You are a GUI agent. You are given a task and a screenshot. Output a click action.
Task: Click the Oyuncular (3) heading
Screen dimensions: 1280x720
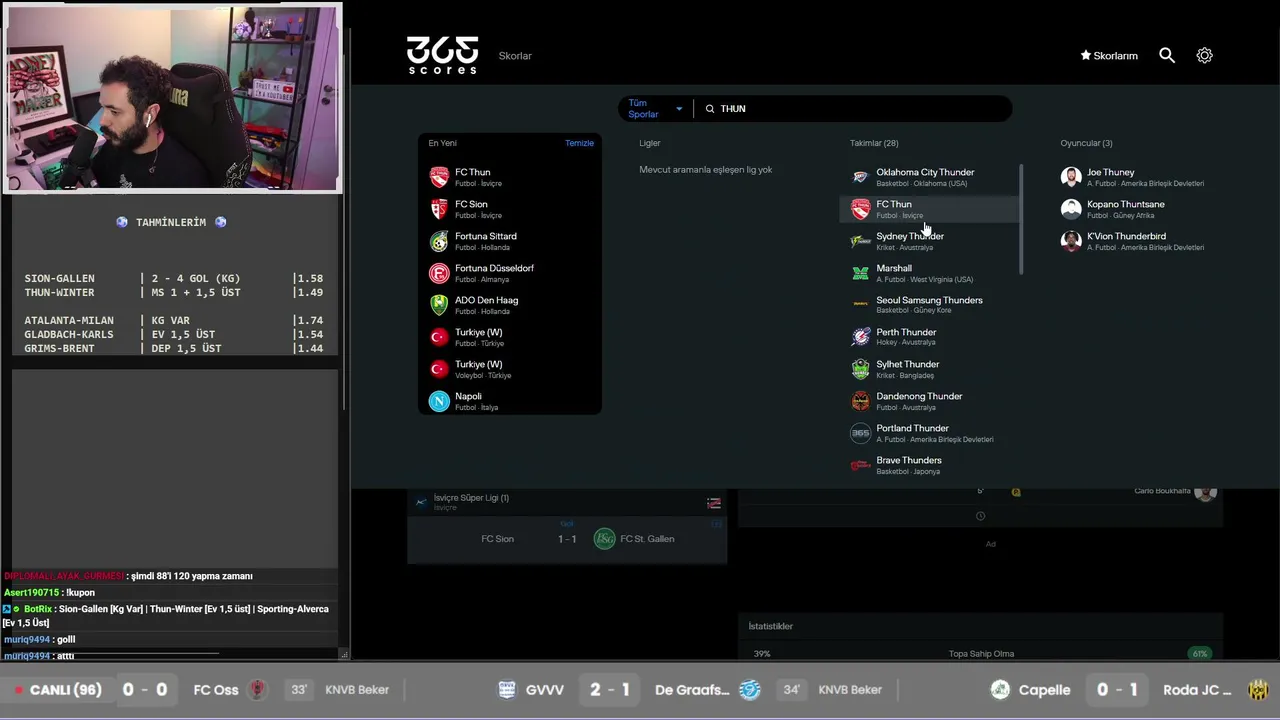[1086, 143]
